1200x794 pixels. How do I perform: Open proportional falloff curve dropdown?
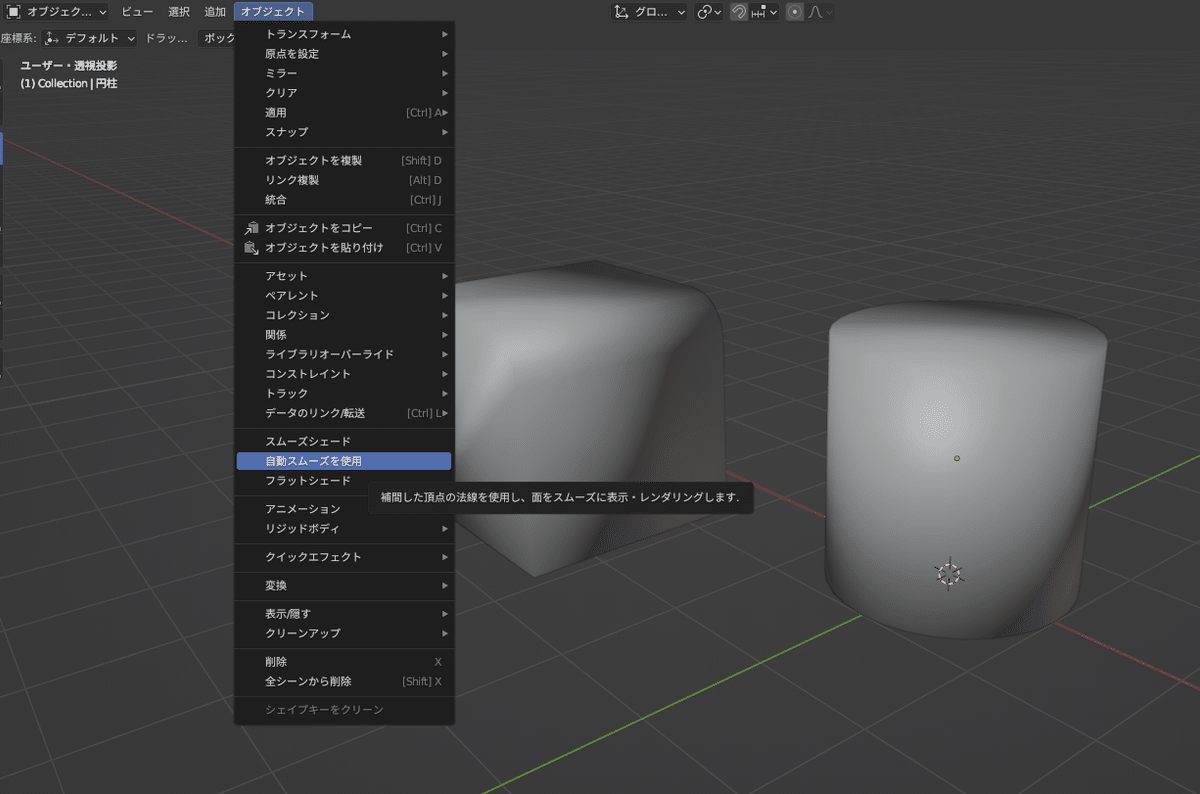820,12
